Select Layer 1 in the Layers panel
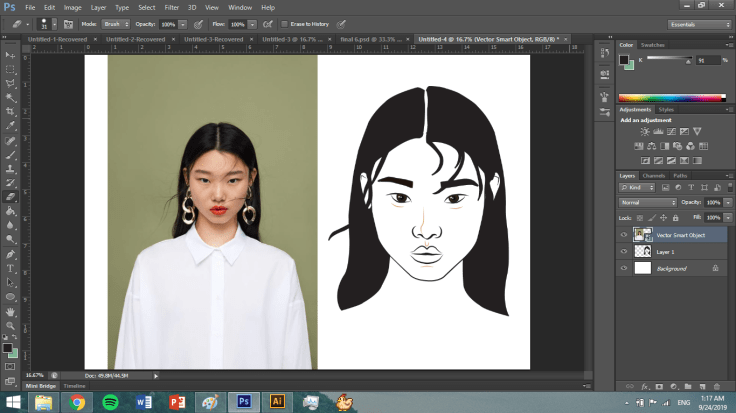736x413 pixels. pos(665,252)
